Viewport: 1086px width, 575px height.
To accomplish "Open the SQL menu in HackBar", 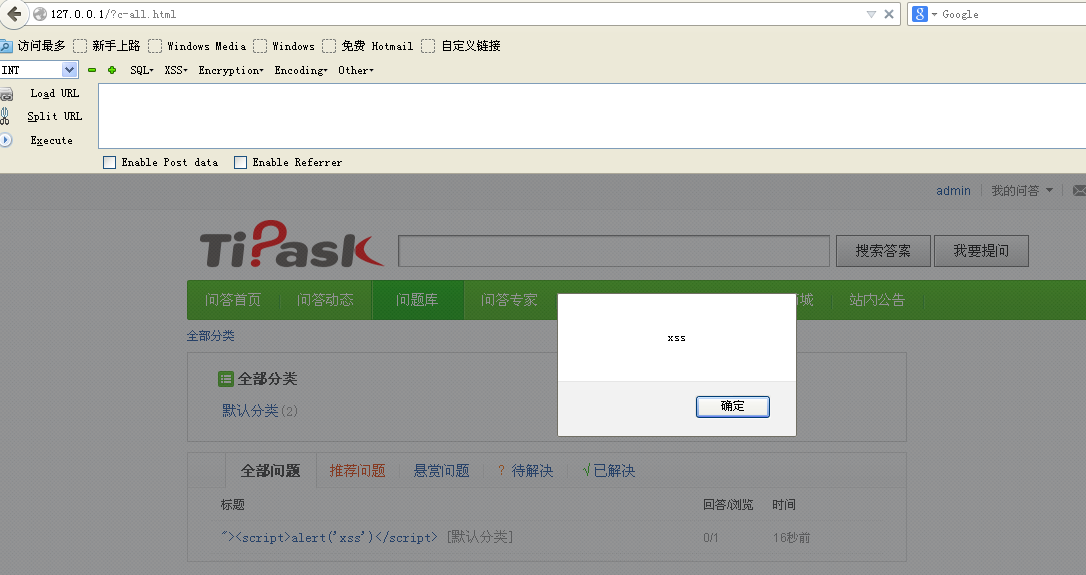I will pyautogui.click(x=142, y=70).
